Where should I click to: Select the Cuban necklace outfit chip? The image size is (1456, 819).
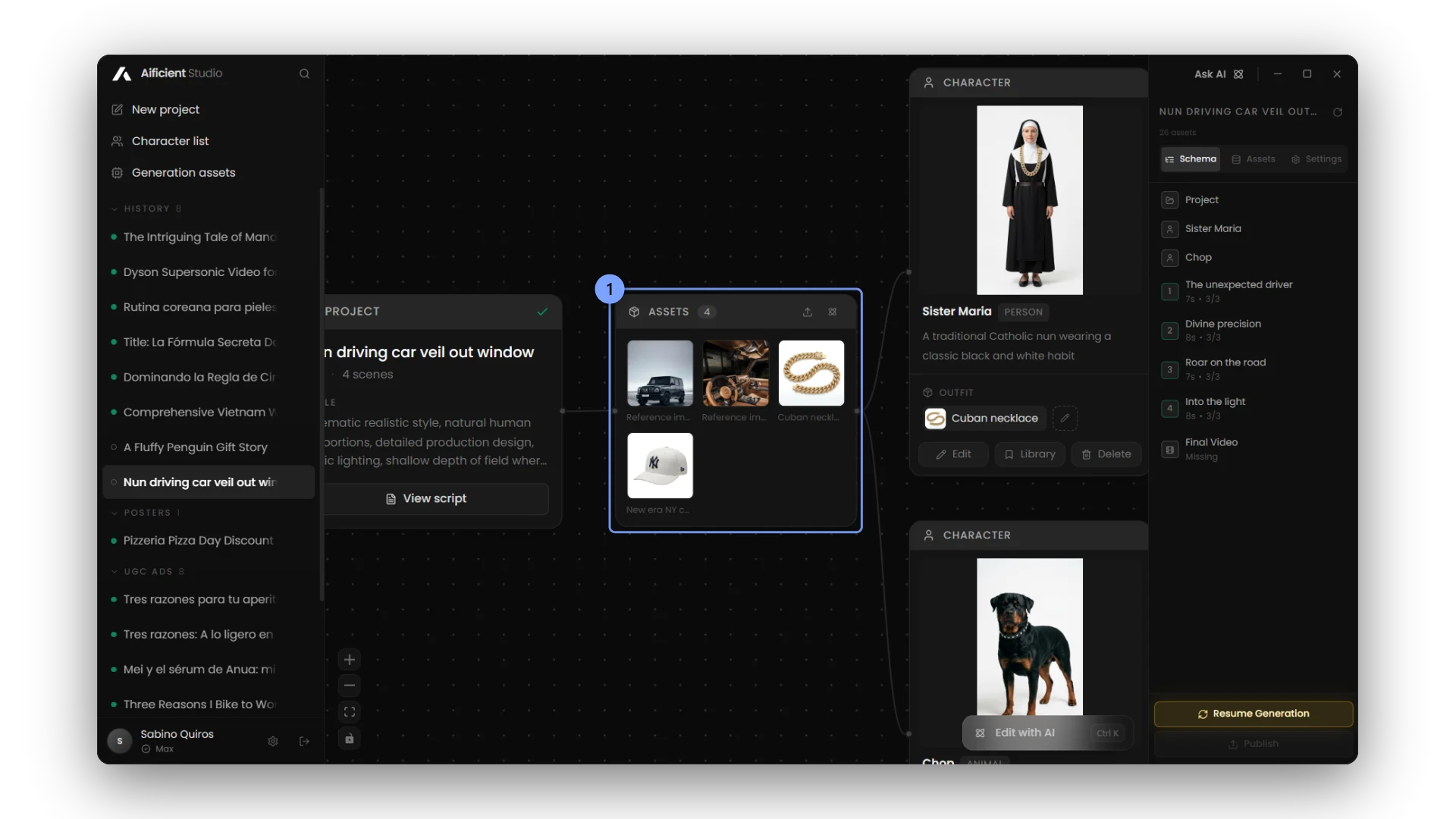point(984,418)
